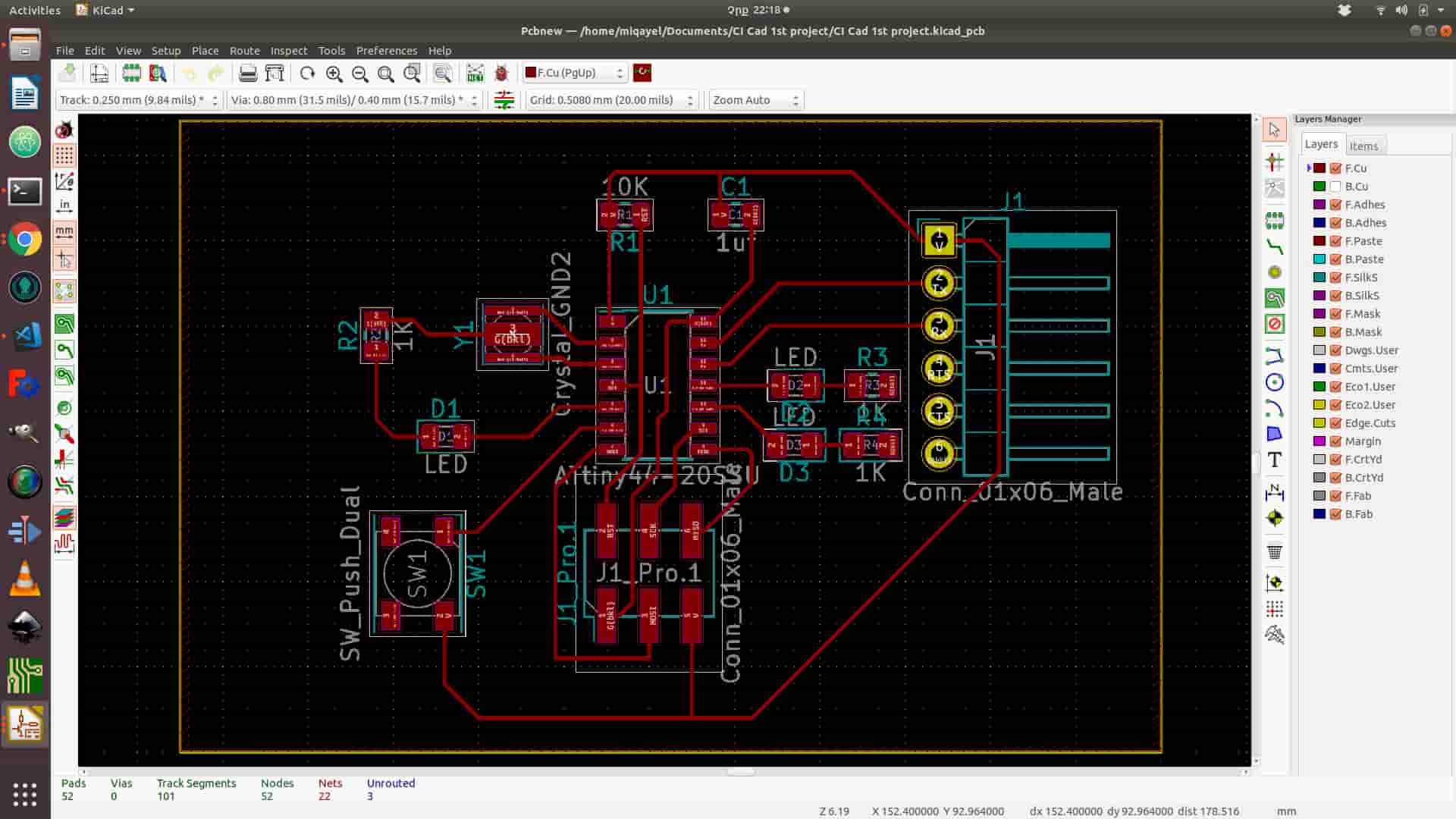Toggle B.Cu layer visibility checkbox
Screen dimensions: 1456x819
(x=1336, y=187)
